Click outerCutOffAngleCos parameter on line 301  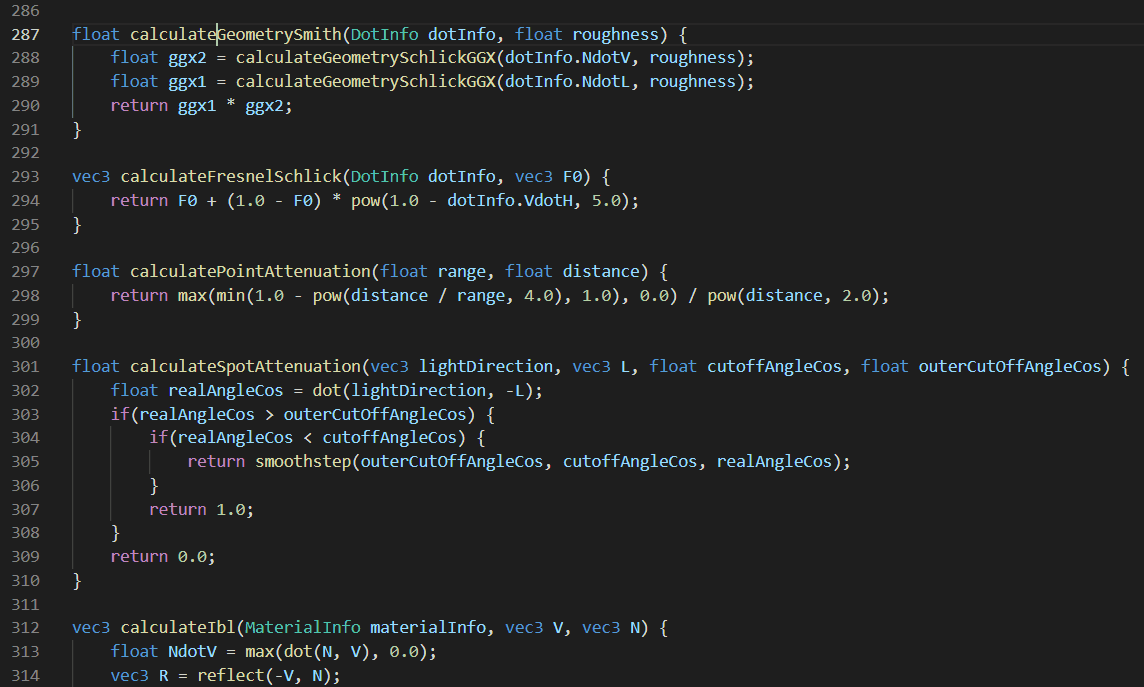coord(1010,366)
